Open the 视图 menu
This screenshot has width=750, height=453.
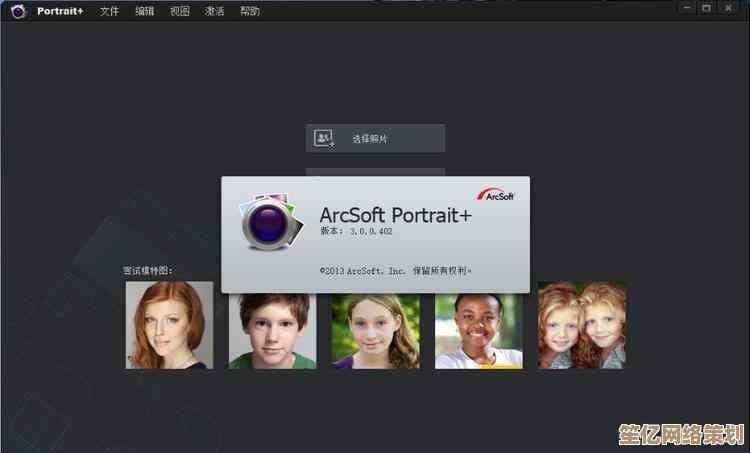(x=180, y=12)
